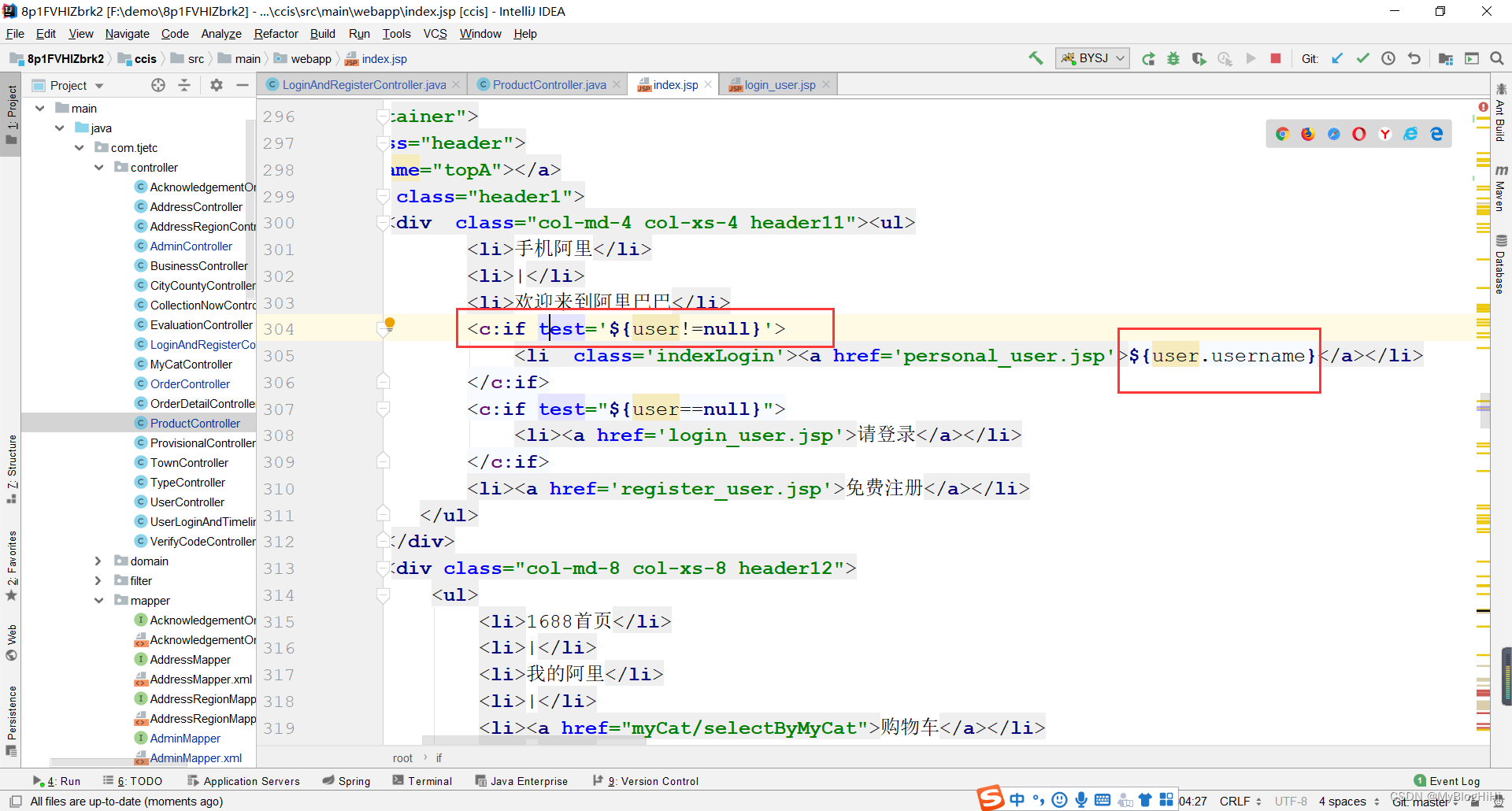Collapse the main folder in tree

coord(40,109)
